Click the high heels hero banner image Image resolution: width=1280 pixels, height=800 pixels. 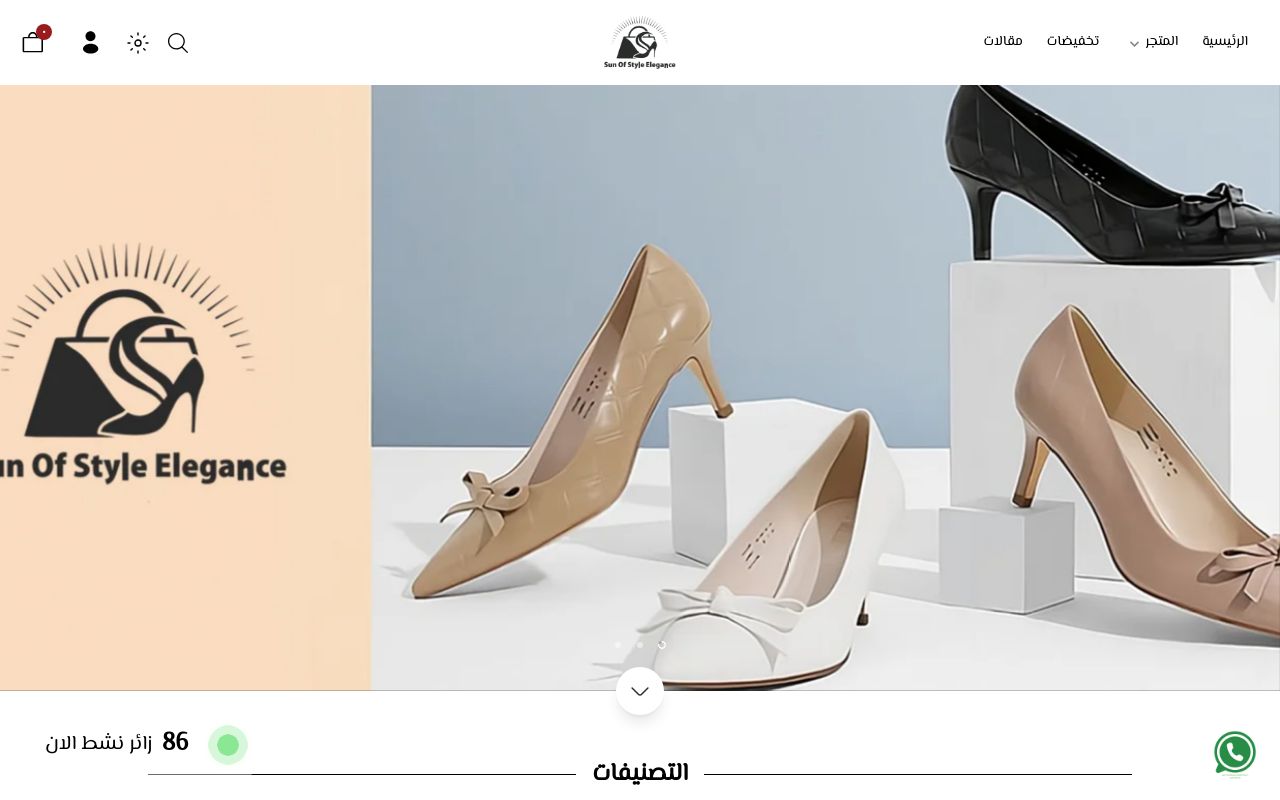tap(825, 388)
